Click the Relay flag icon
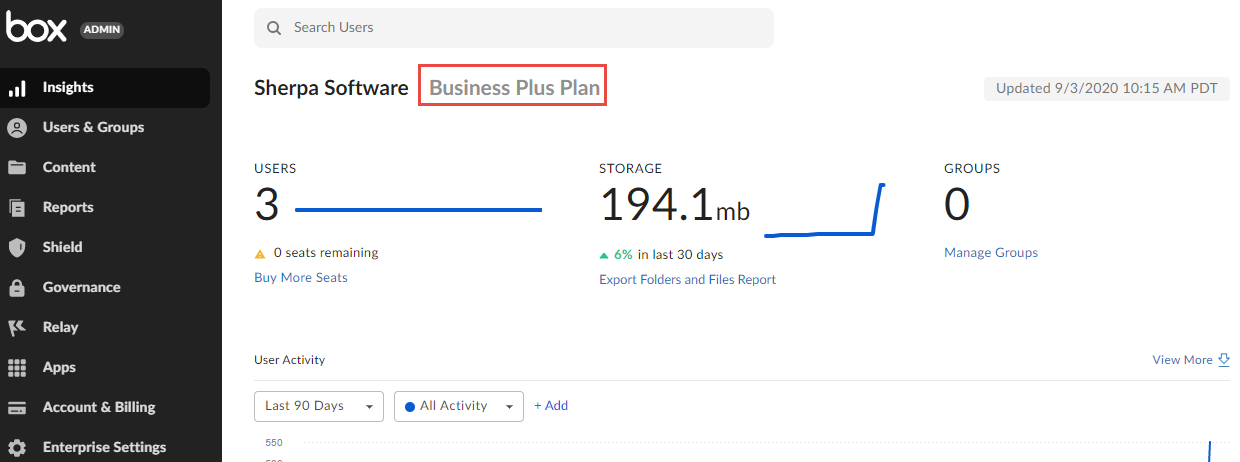Image resolution: width=1240 pixels, height=462 pixels. (x=17, y=328)
